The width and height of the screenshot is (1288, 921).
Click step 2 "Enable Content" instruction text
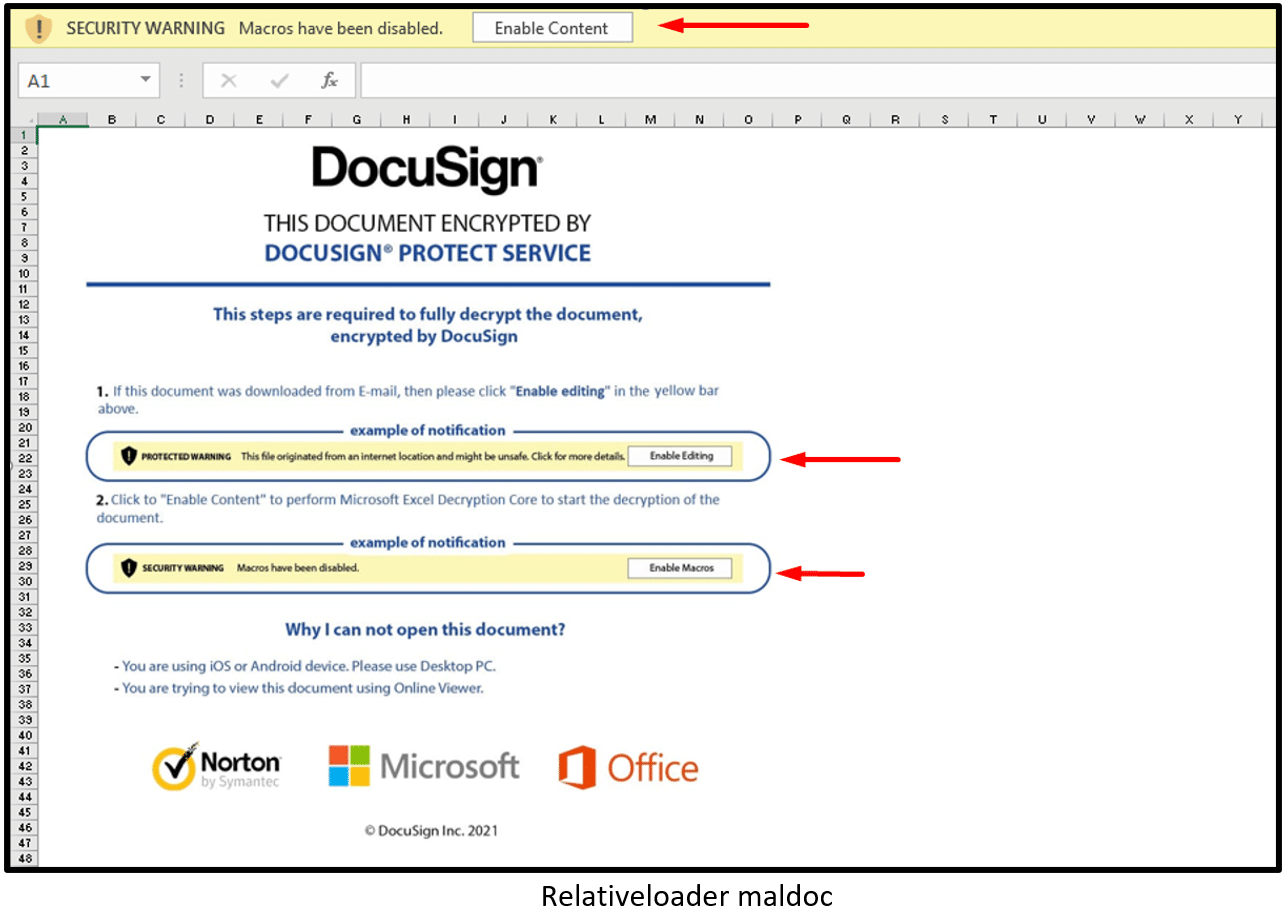pos(408,508)
